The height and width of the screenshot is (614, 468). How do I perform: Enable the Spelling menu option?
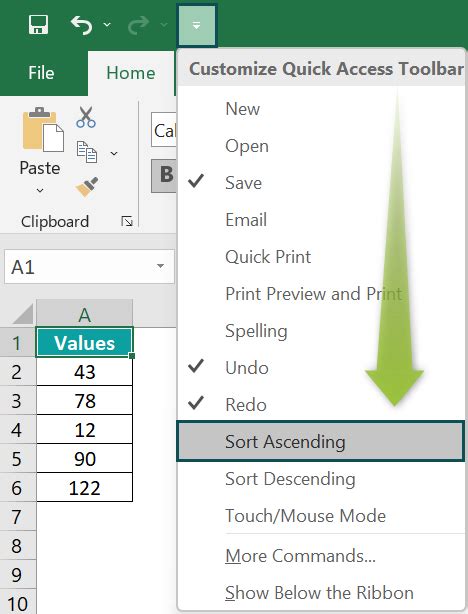321,331
